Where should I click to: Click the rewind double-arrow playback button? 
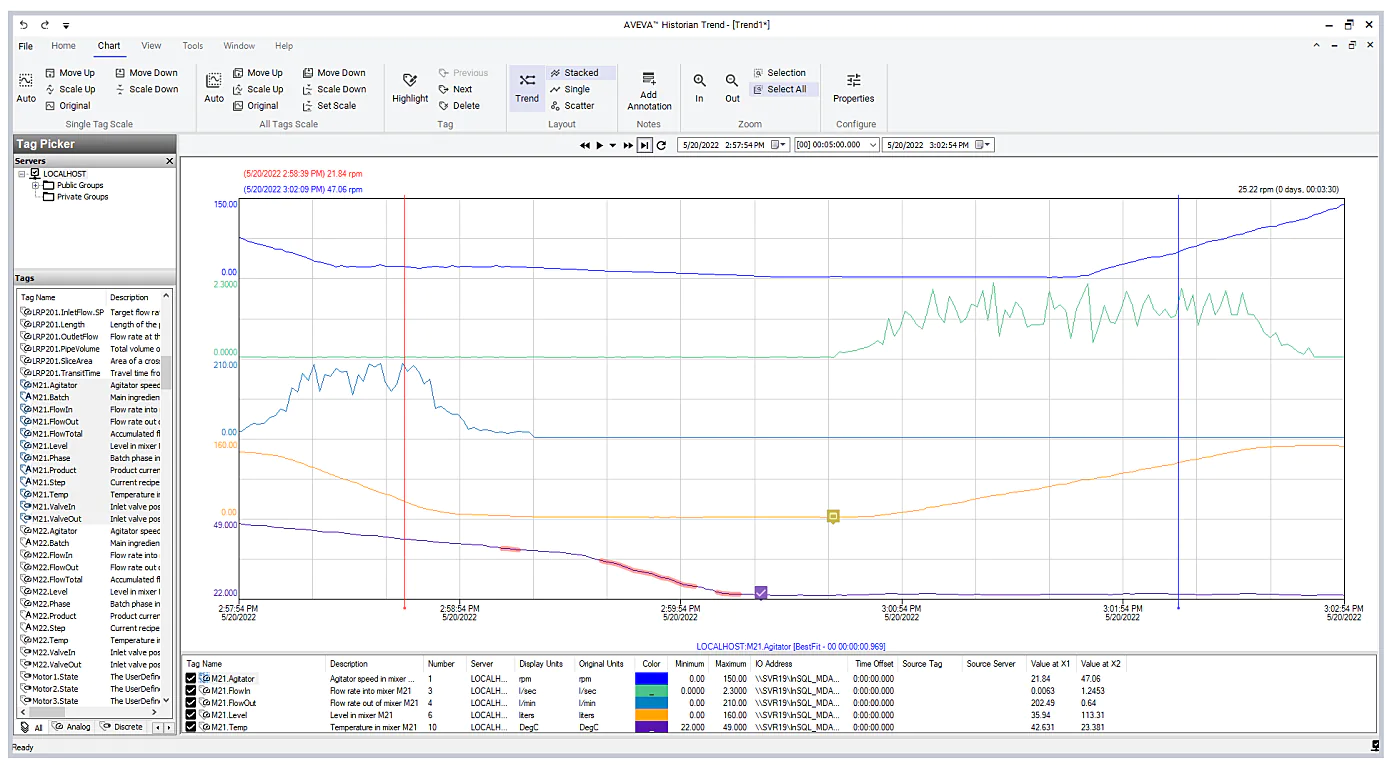[585, 145]
